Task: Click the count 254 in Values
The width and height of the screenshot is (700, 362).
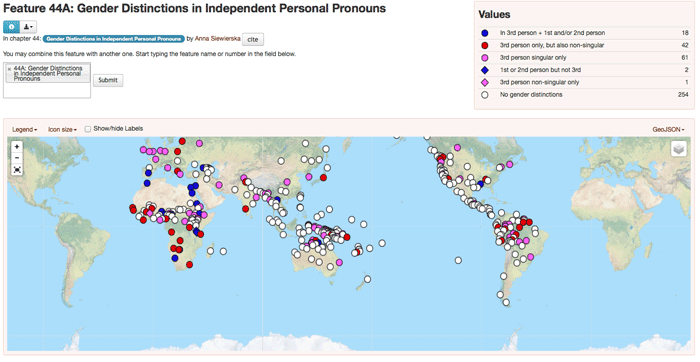Action: [x=683, y=95]
